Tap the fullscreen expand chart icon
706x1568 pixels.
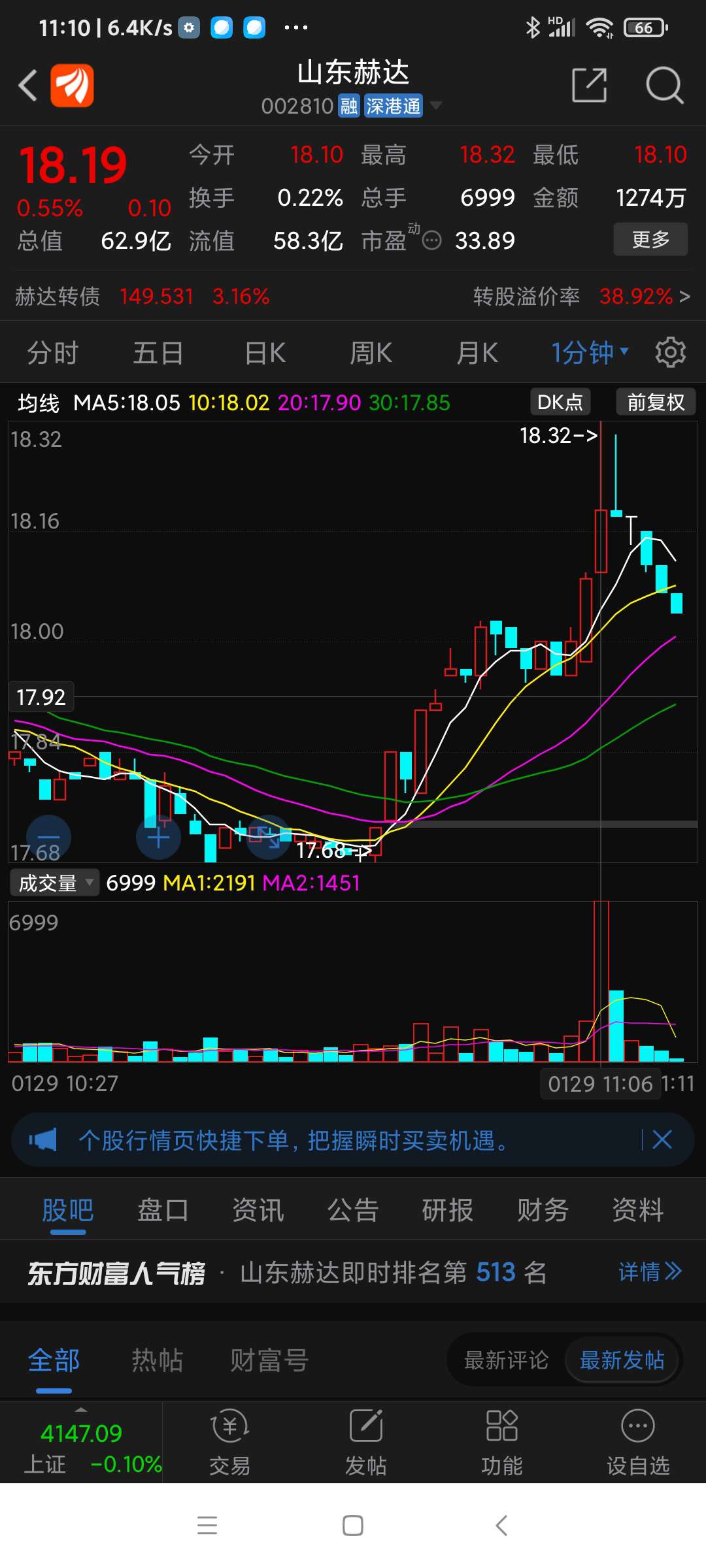268,838
